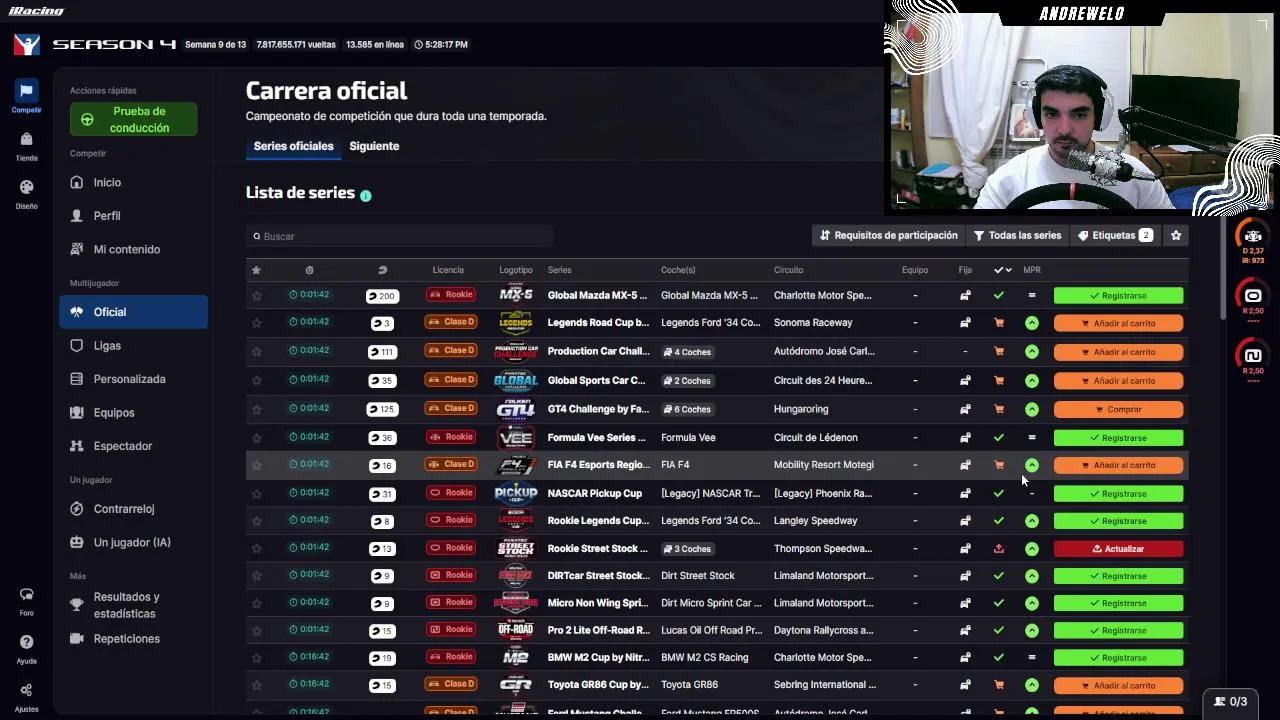Screen dimensions: 1280x720
Task: Click the cart icon in Legends Road Cup row
Action: click(x=998, y=323)
